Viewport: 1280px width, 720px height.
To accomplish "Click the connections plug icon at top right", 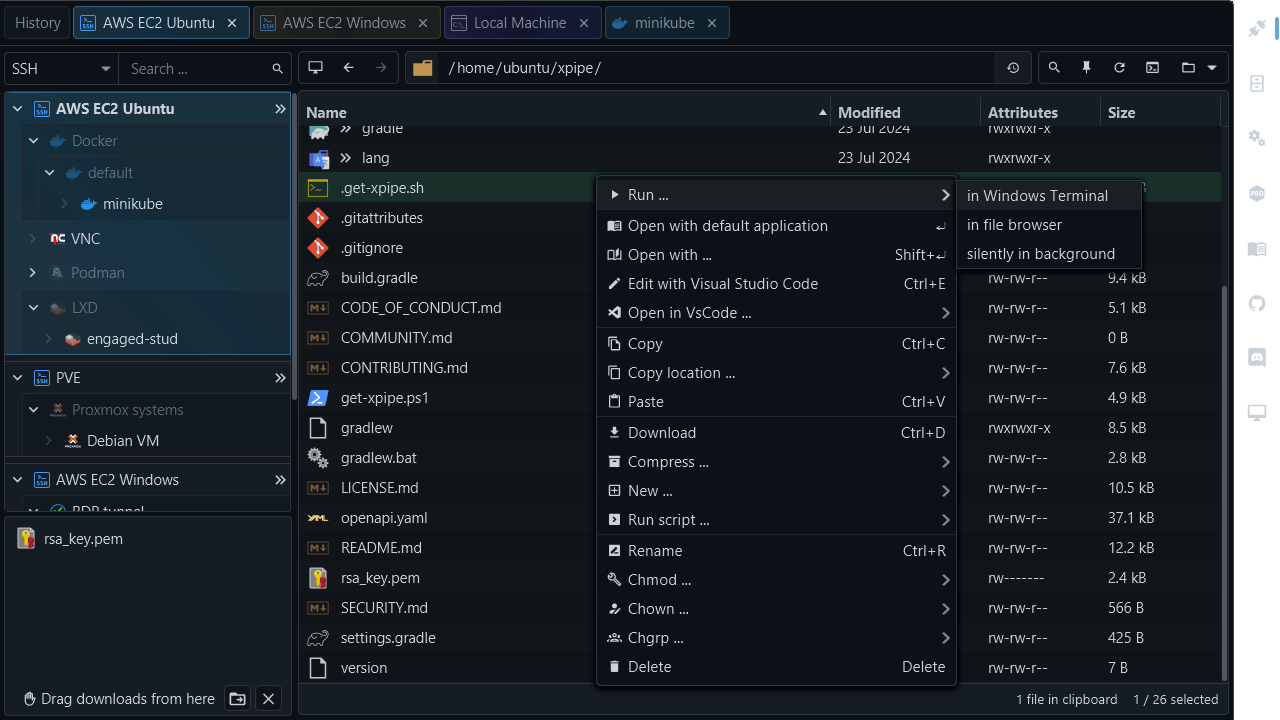I will point(1257,28).
